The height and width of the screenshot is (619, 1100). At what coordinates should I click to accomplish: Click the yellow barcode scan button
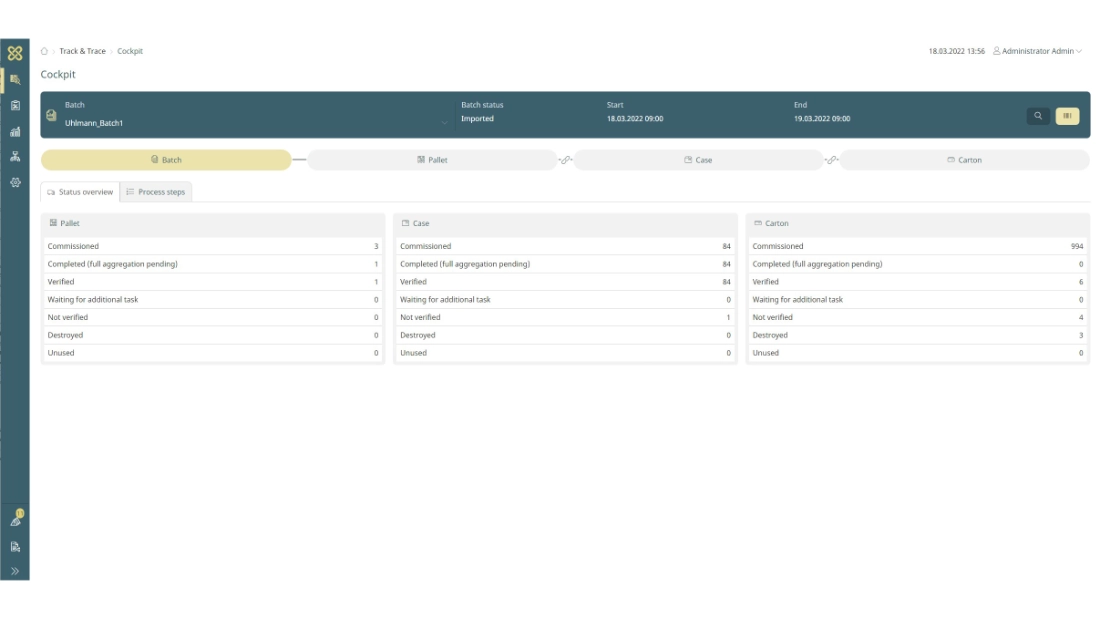[x=1067, y=116]
